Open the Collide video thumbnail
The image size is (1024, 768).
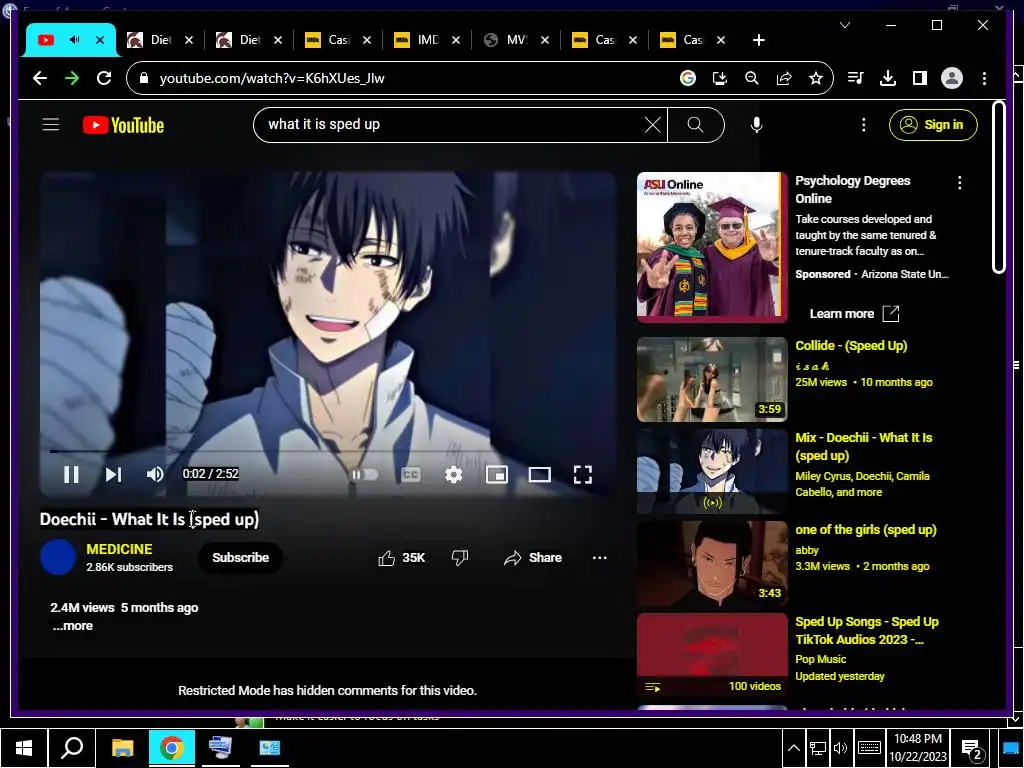pyautogui.click(x=712, y=379)
